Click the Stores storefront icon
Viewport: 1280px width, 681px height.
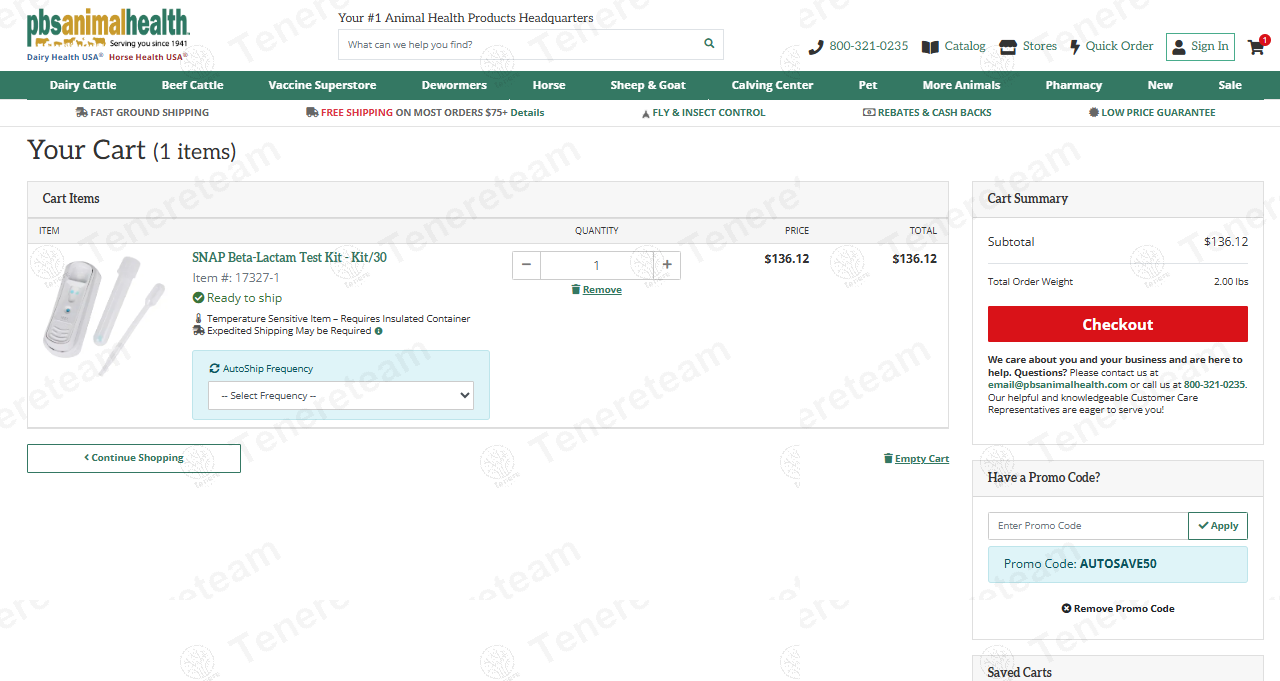(1008, 46)
